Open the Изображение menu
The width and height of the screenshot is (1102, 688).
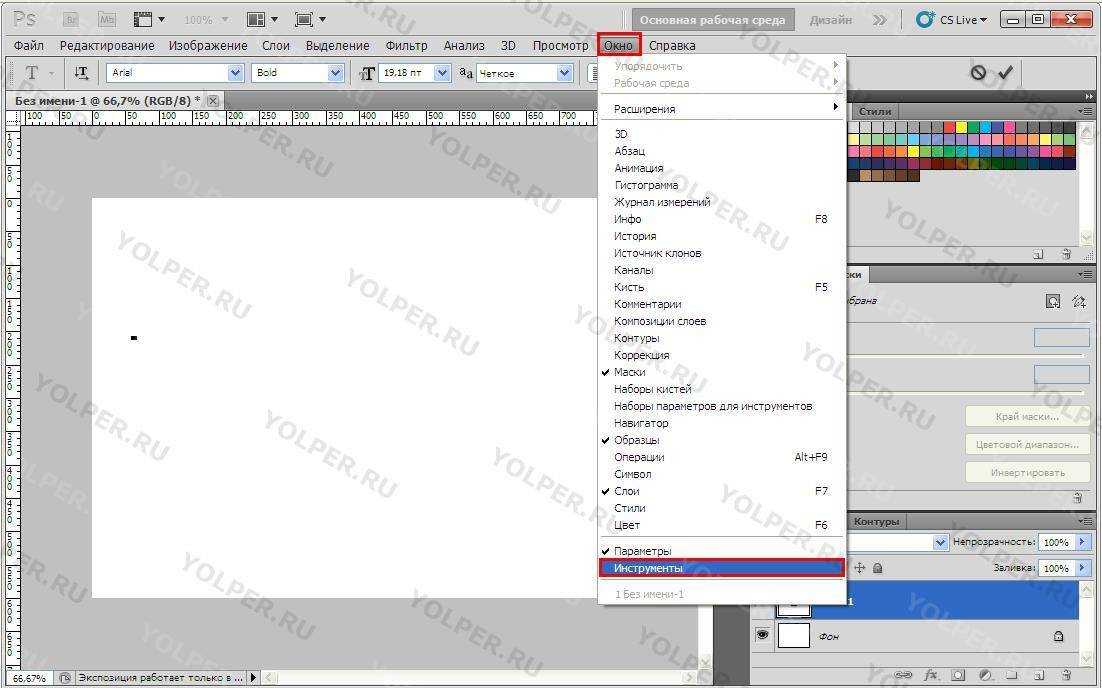(x=208, y=46)
